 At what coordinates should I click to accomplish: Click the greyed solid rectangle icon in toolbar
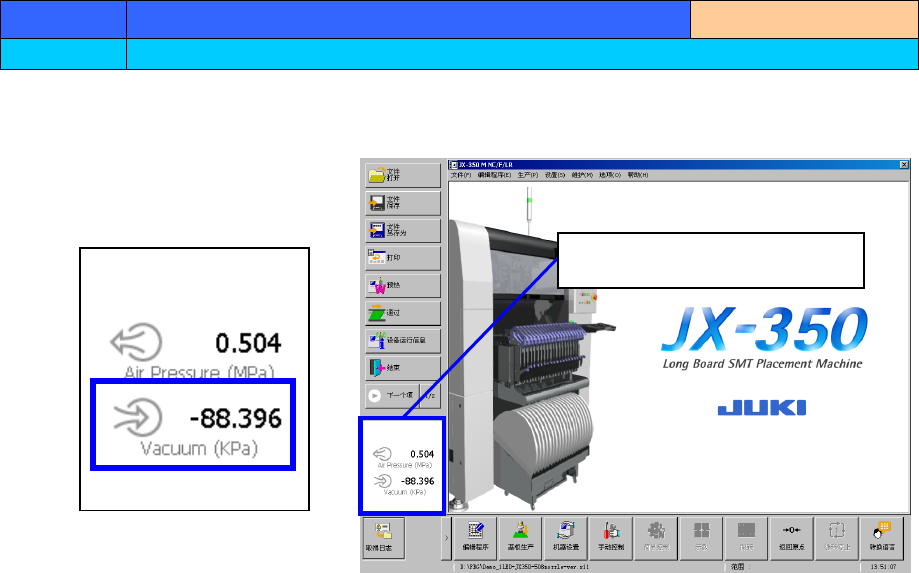pos(746,537)
